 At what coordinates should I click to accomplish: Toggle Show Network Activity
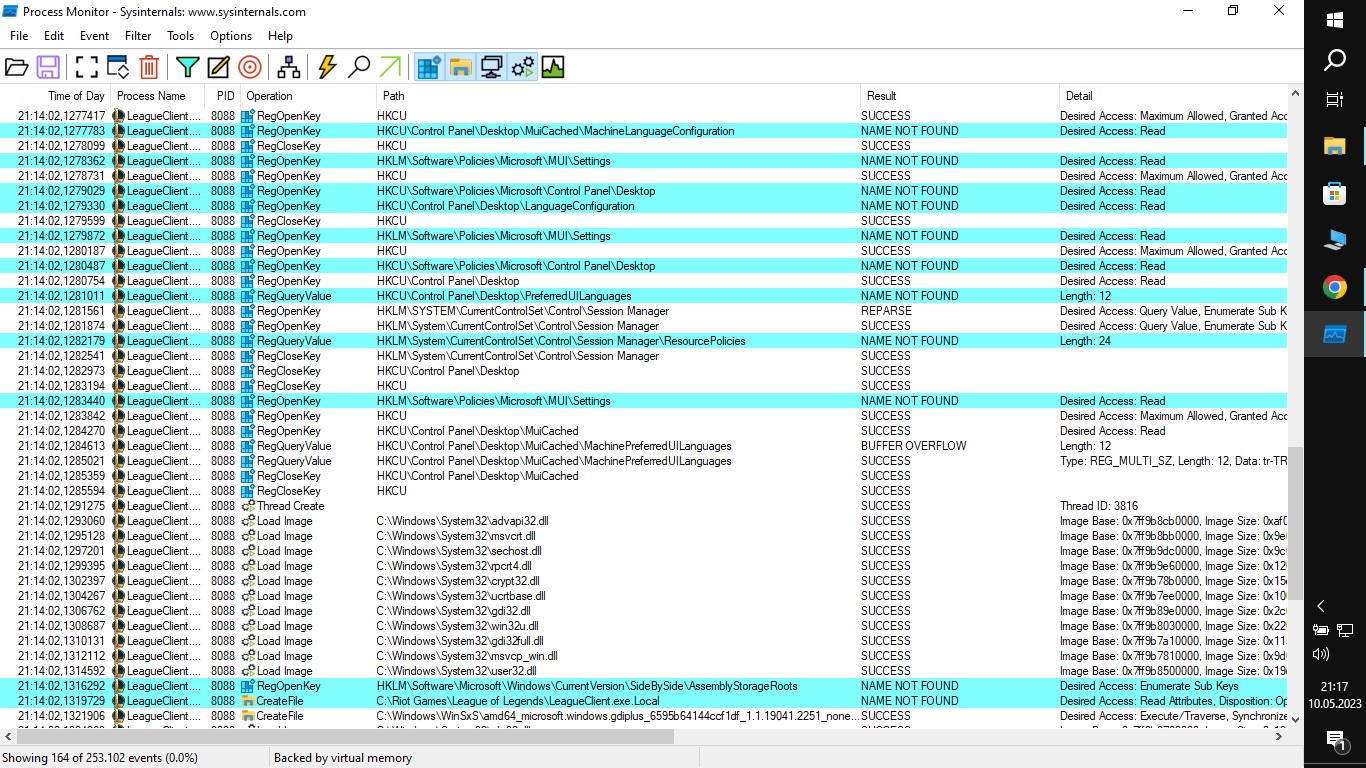pos(491,67)
